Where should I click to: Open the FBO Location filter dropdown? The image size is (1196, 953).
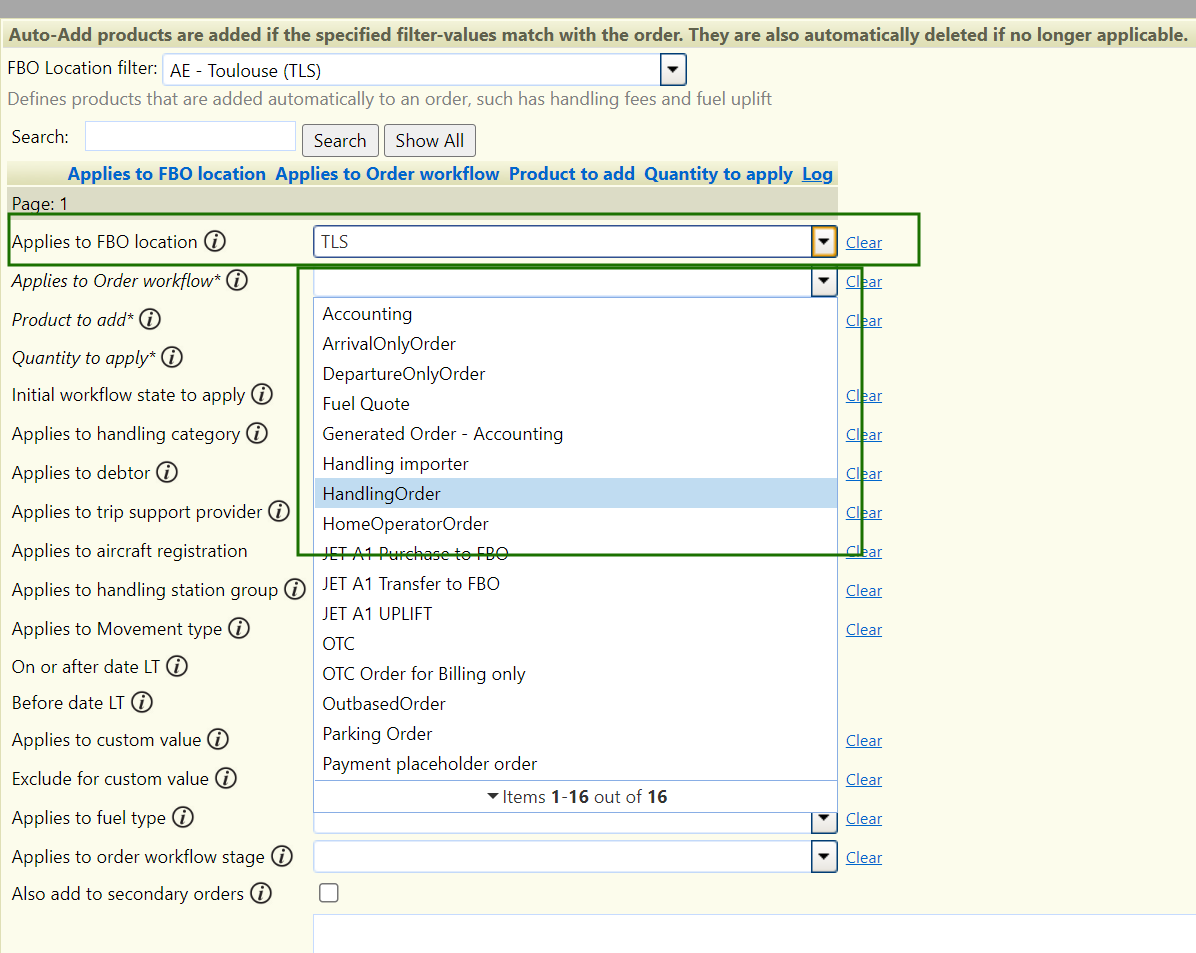point(673,70)
